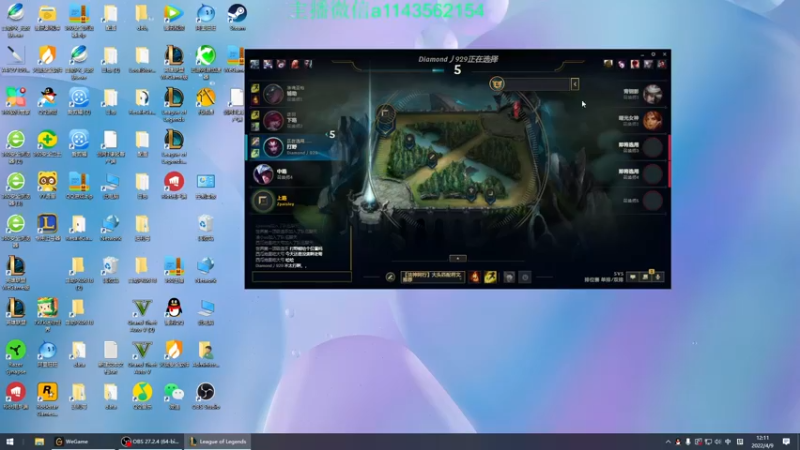The width and height of the screenshot is (800, 450).
Task: Select the mid lane marker on the map
Action: coord(433,158)
